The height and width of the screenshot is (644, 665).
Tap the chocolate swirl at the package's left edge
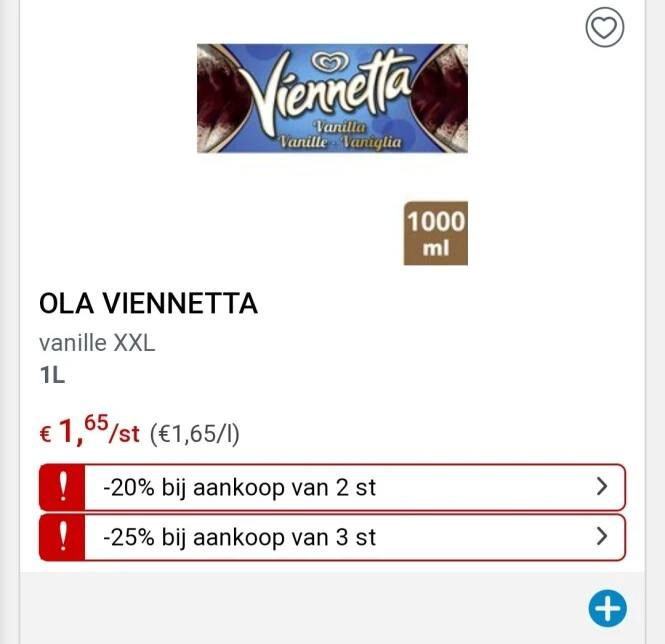[x=220, y=98]
